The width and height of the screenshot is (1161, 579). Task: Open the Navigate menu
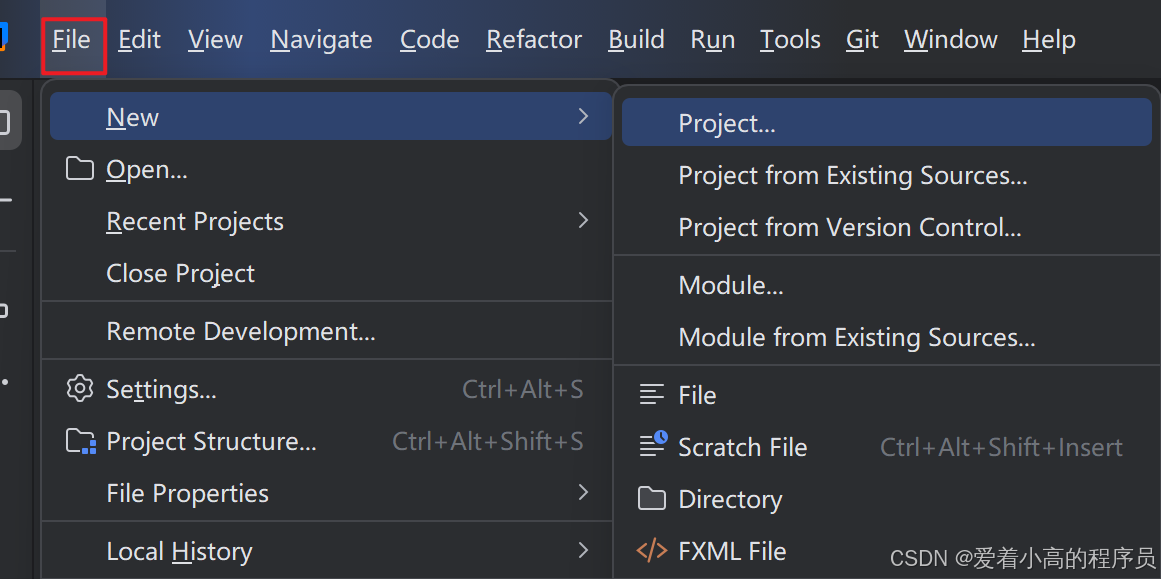click(321, 40)
